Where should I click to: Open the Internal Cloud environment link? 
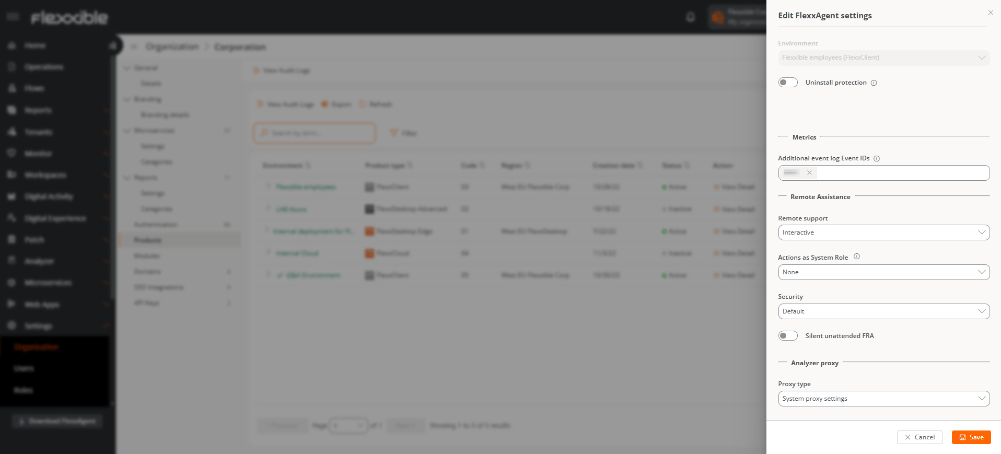pyautogui.click(x=297, y=253)
